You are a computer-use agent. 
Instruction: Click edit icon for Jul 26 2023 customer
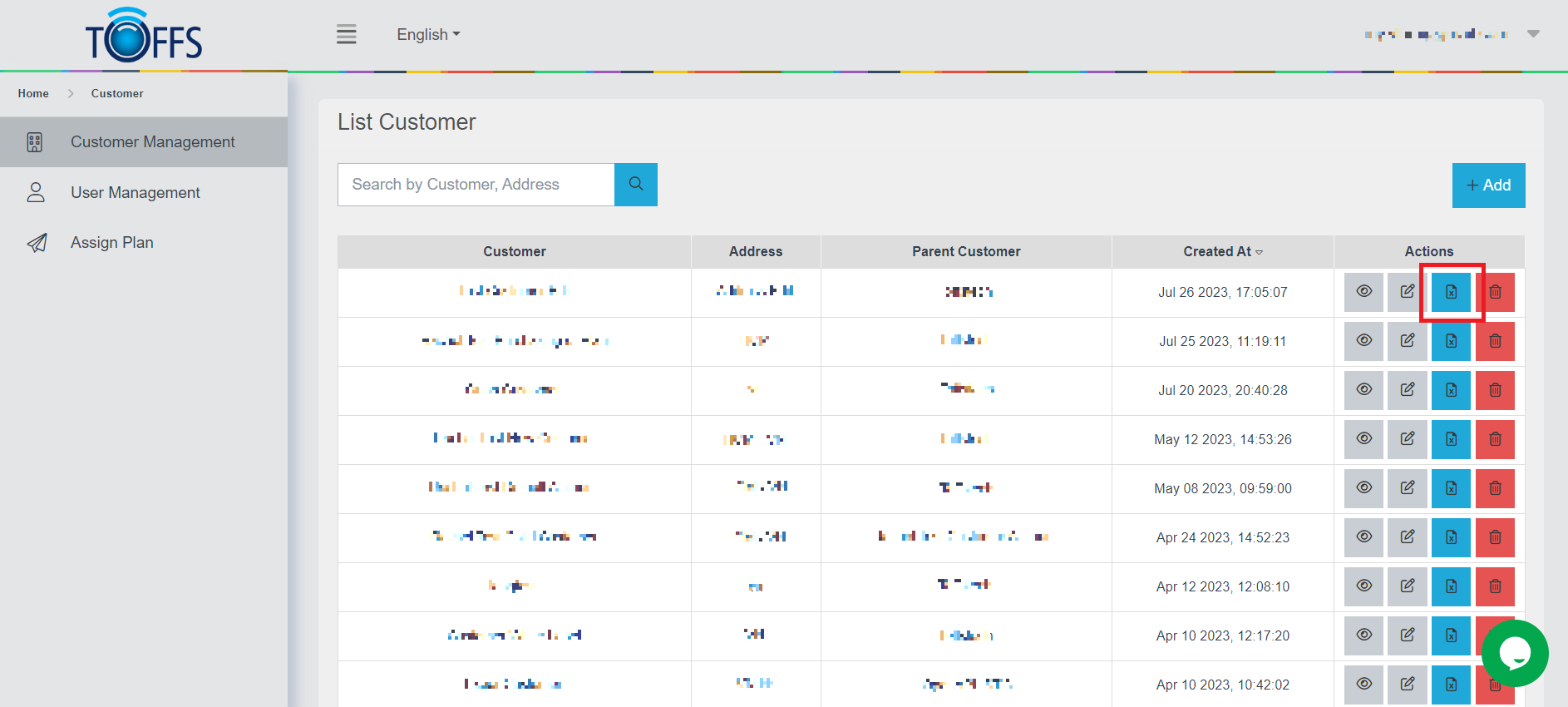[x=1407, y=292]
